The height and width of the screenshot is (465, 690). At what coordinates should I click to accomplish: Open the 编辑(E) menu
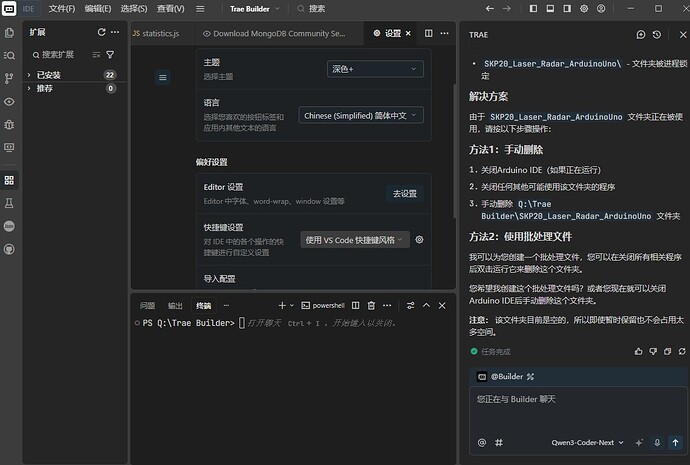click(98, 9)
